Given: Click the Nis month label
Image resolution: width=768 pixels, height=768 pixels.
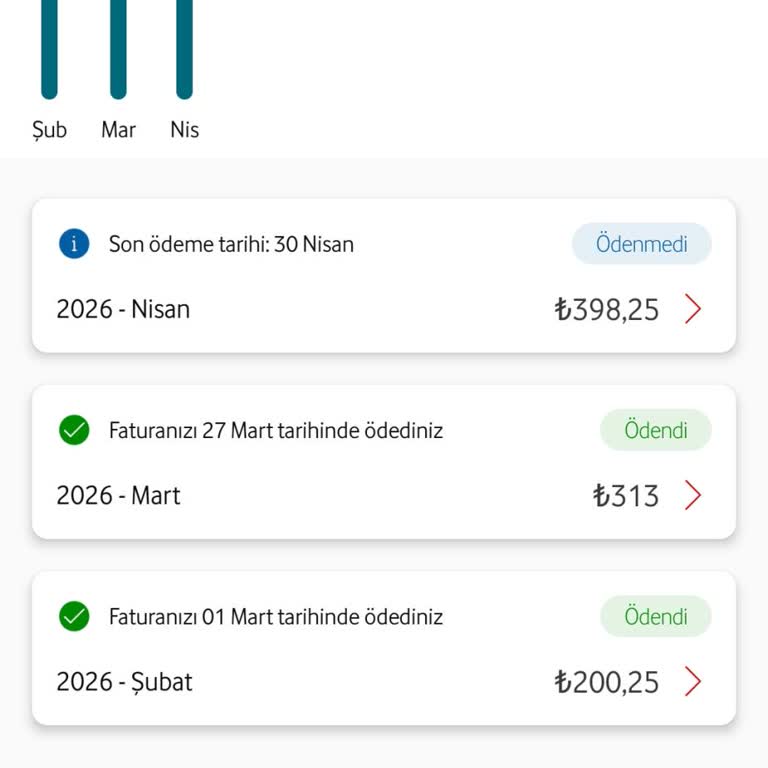Looking at the screenshot, I should click(x=184, y=130).
